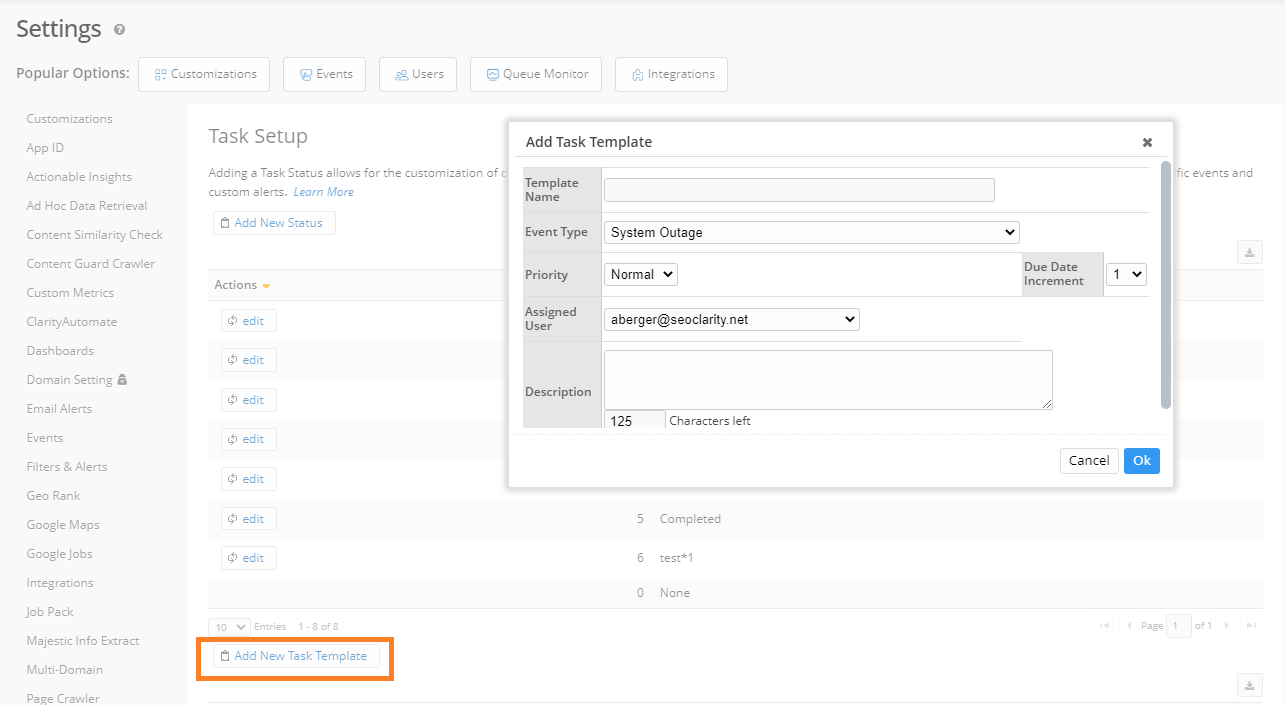Expand the Assigned User dropdown
Image resolution: width=1285 pixels, height=705 pixels.
pos(731,319)
